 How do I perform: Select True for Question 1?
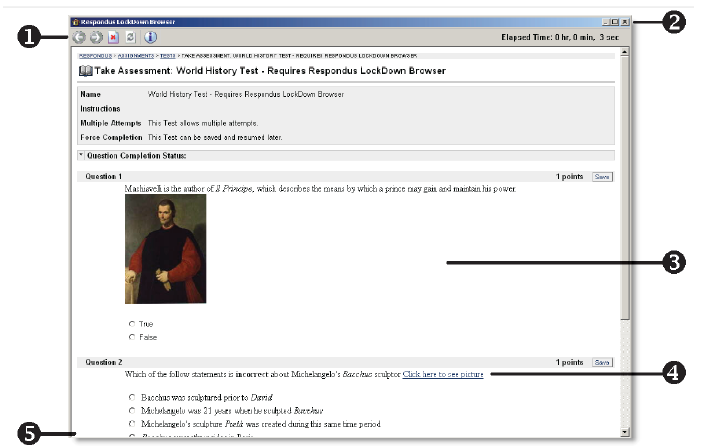131,324
